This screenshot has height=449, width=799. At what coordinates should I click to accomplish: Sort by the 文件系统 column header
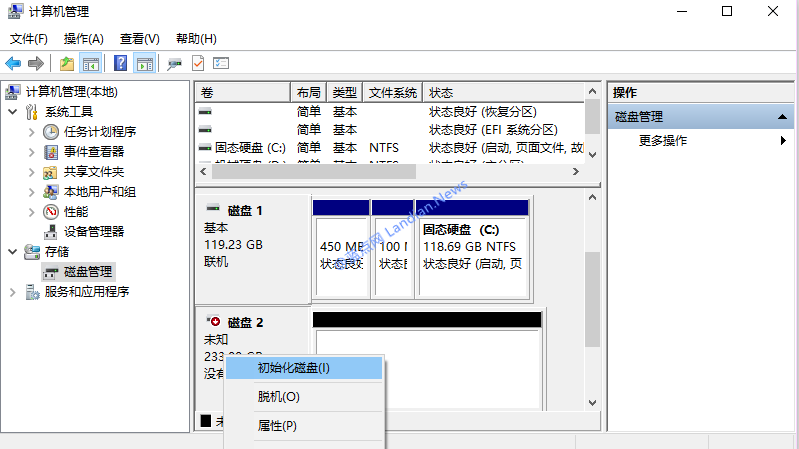pos(393,93)
